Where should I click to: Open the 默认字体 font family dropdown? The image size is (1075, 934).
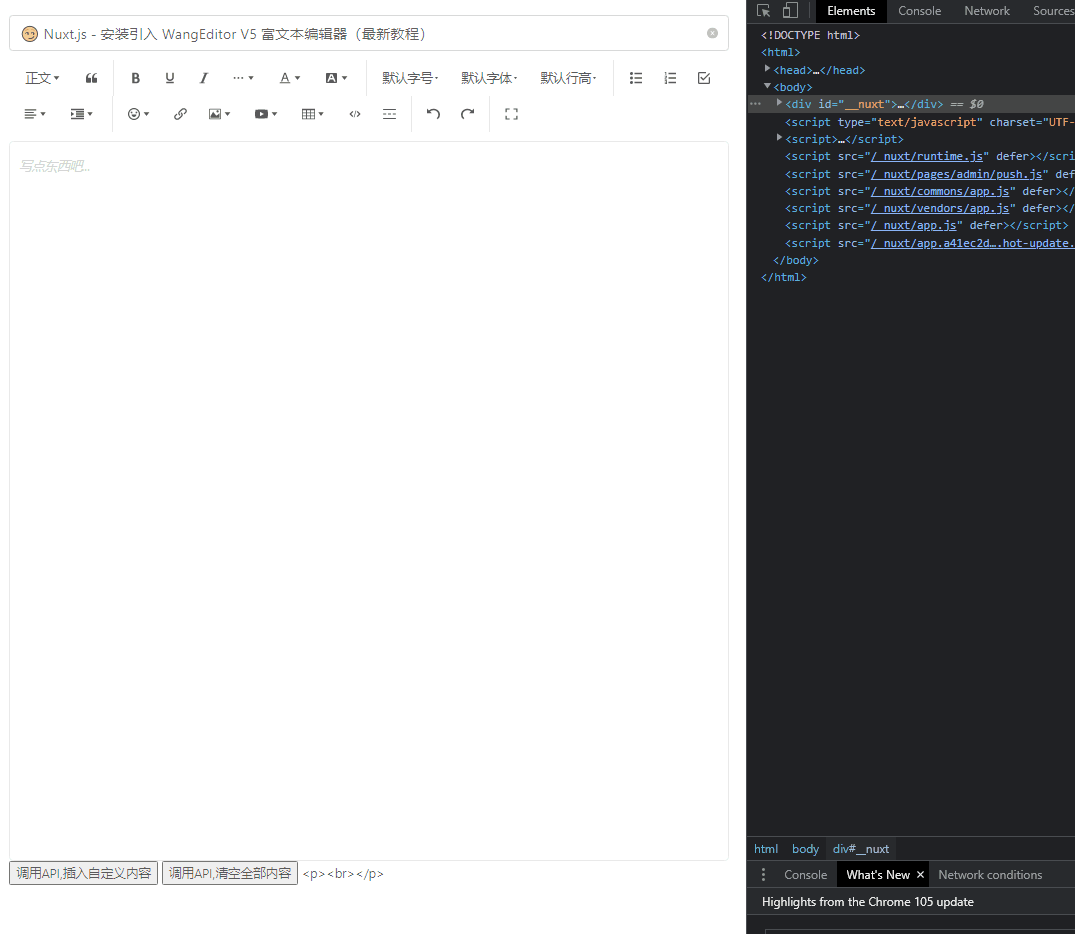[x=490, y=78]
